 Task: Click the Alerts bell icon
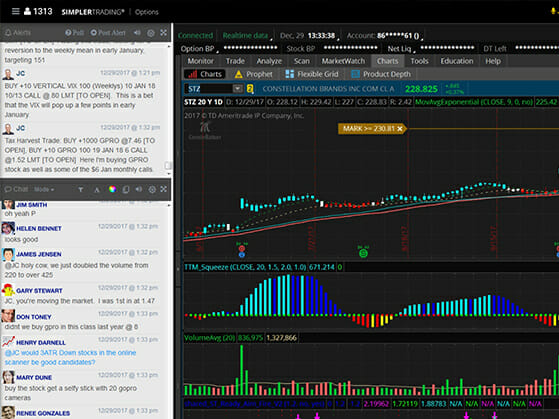pyautogui.click(x=8, y=32)
